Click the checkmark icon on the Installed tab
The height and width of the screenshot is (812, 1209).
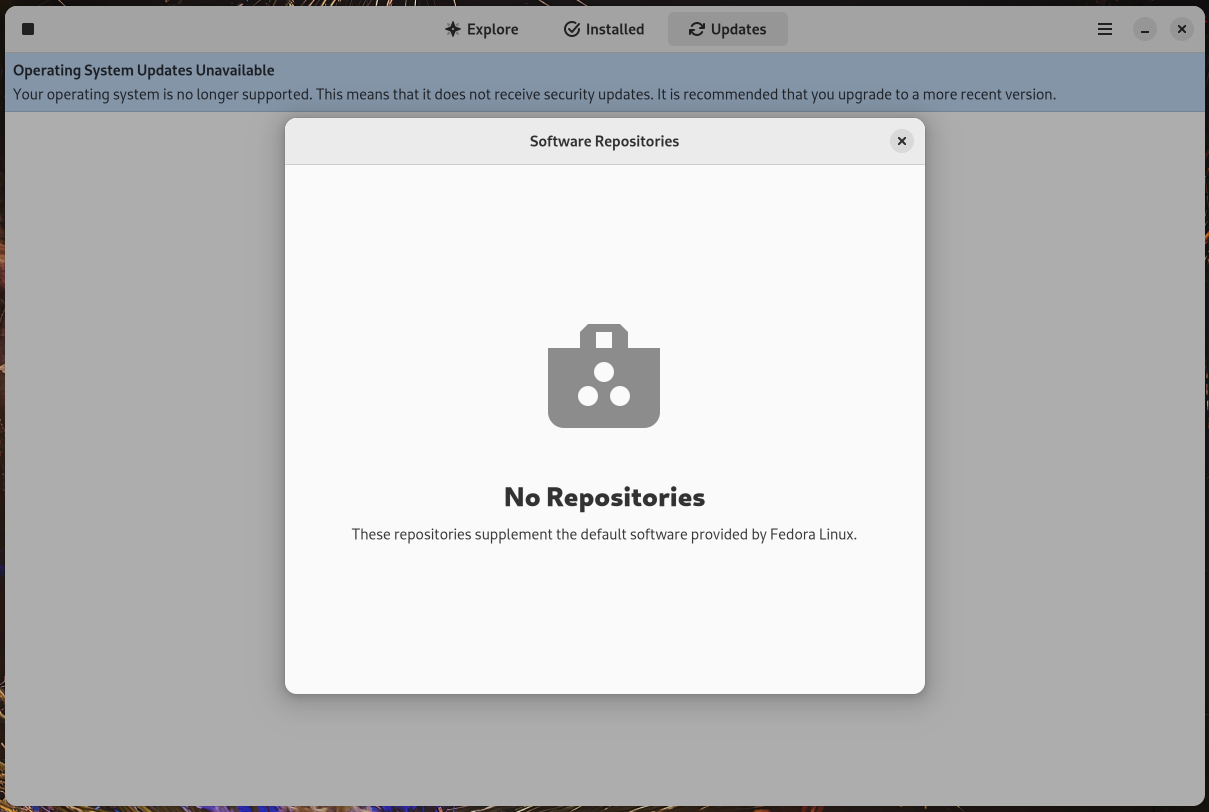[x=570, y=29]
